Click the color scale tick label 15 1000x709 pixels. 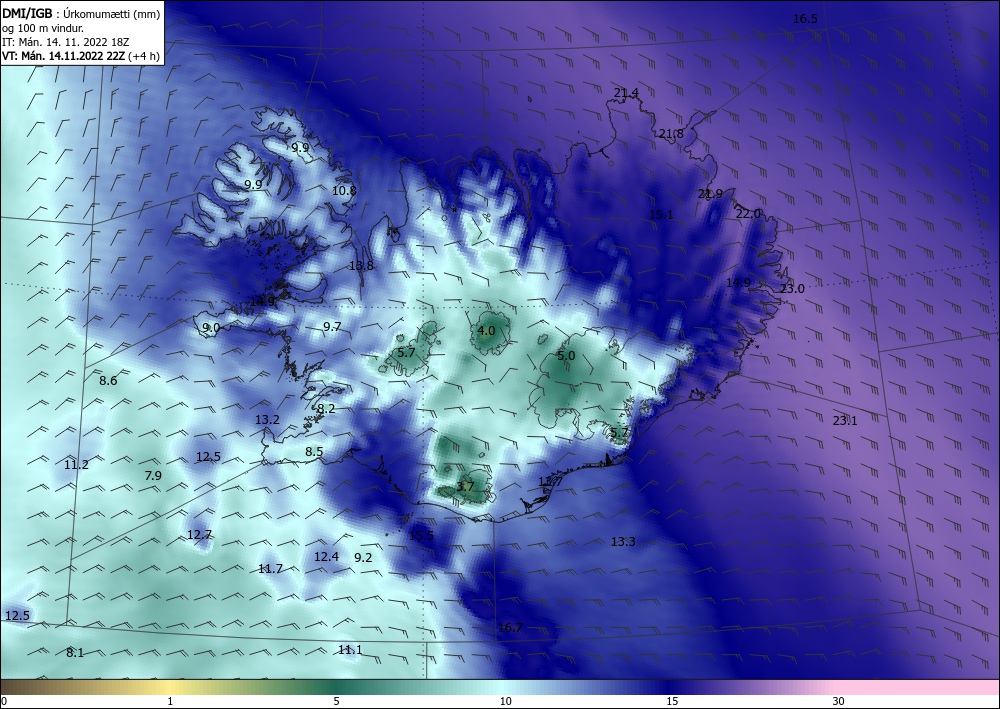[x=672, y=702]
